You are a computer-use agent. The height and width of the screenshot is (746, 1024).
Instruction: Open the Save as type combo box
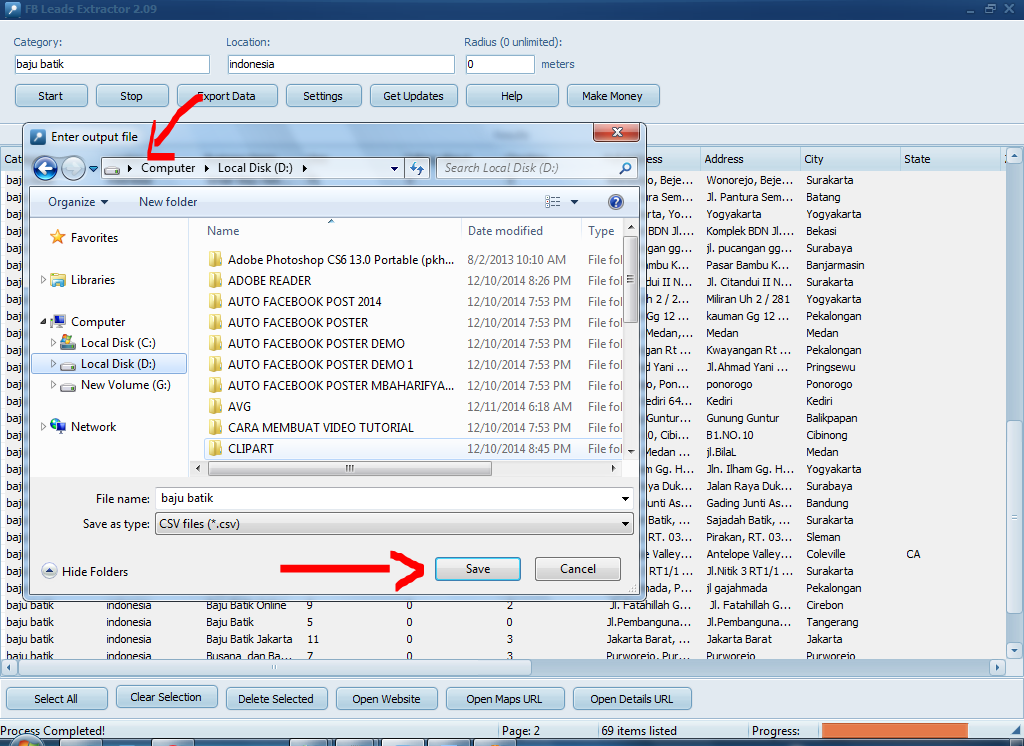(394, 524)
